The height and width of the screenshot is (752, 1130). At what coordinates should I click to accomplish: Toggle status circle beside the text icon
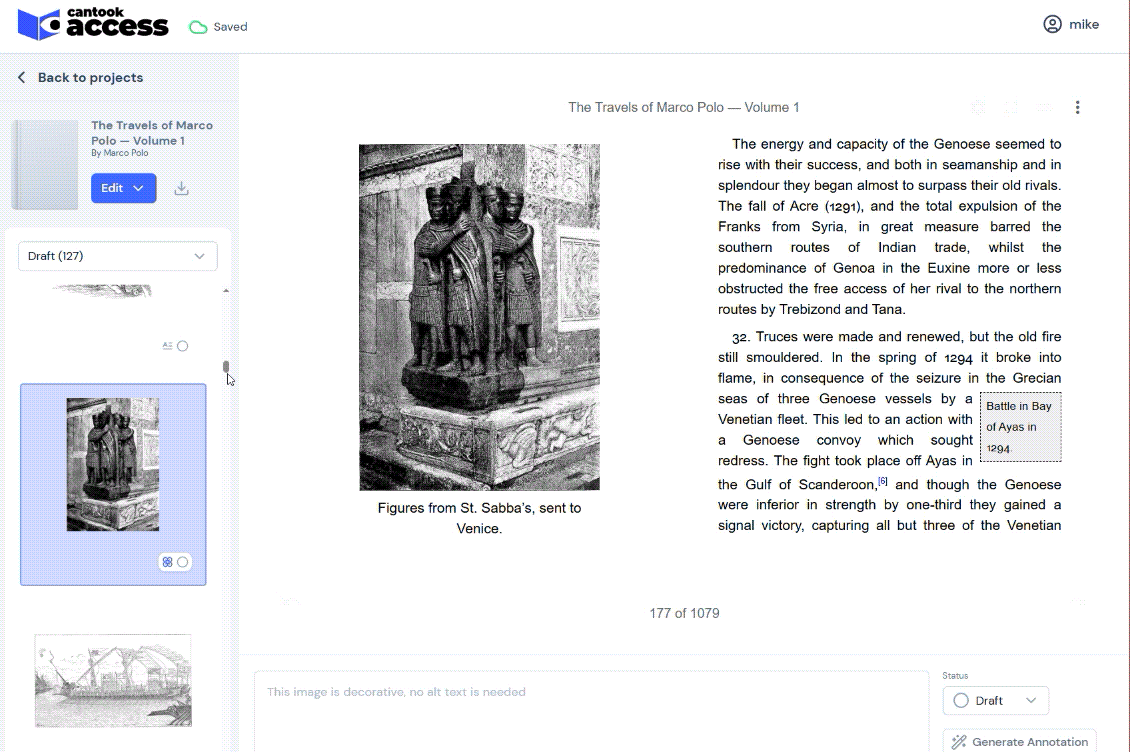point(183,346)
